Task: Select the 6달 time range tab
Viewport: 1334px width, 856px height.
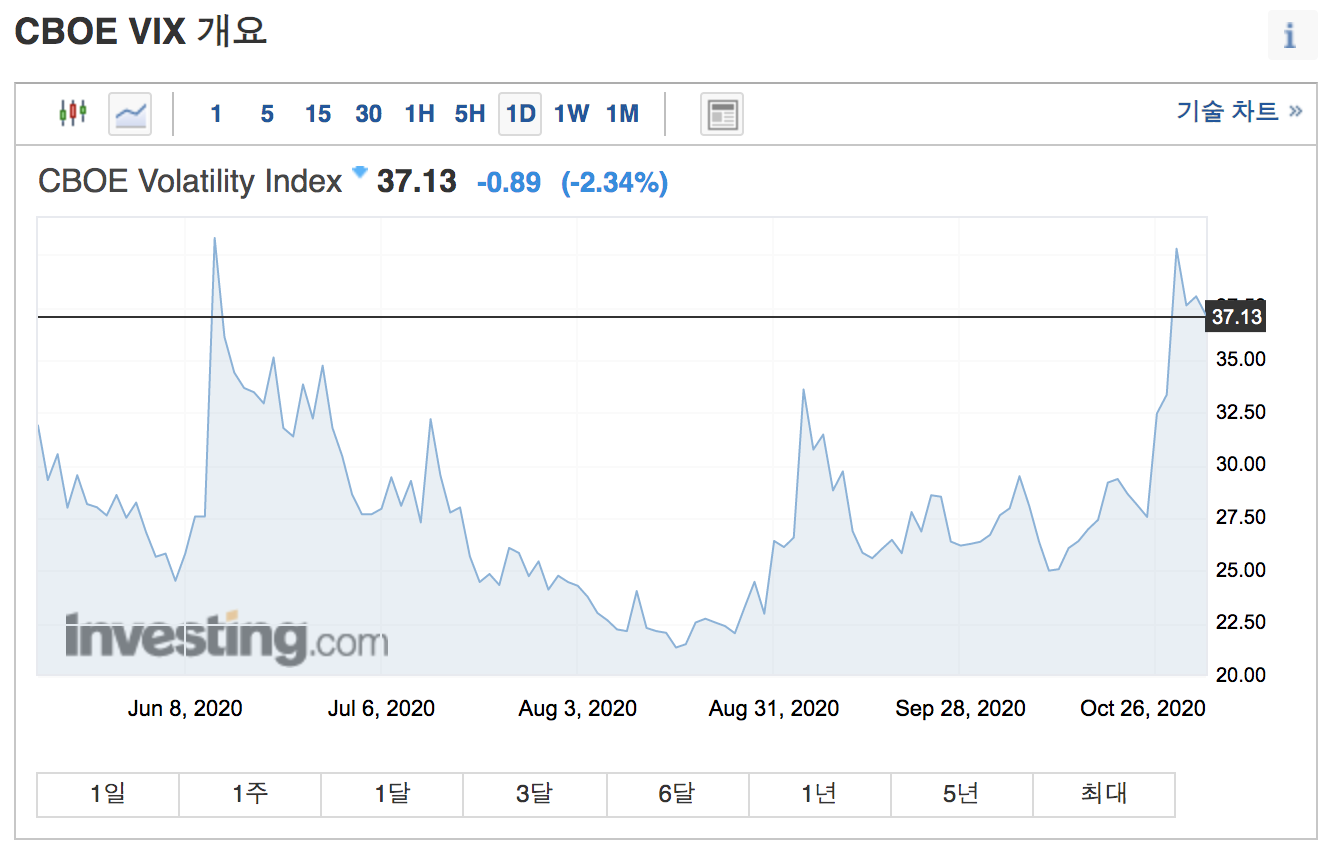Action: [677, 794]
